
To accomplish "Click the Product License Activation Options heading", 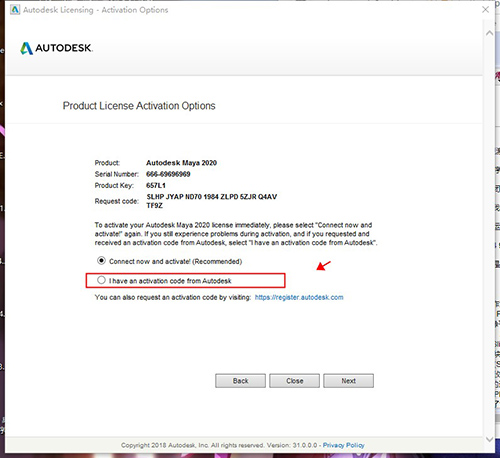I will [x=139, y=106].
